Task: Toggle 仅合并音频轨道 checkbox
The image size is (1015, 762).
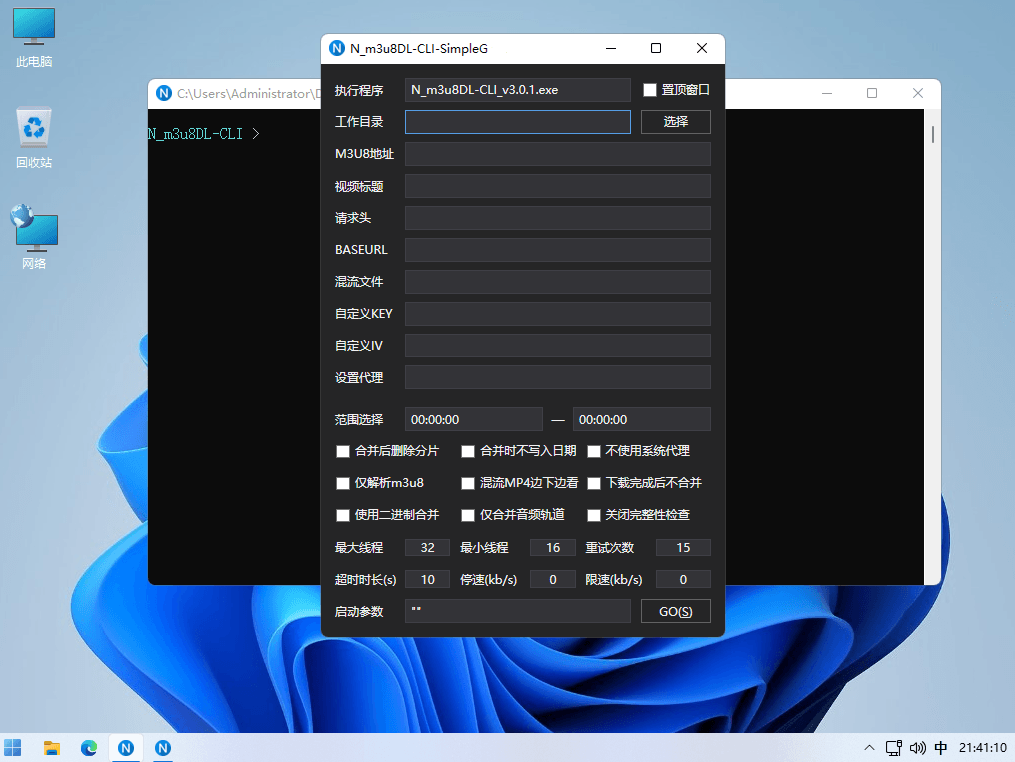Action: [x=468, y=515]
